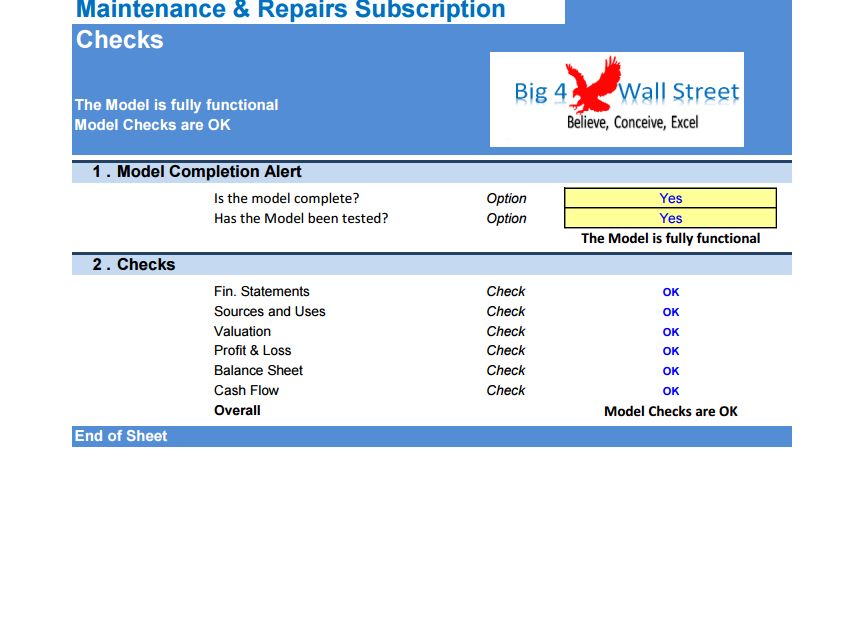Click the Valuation check OK cell
Viewport: 855px width, 630px height.
click(x=671, y=332)
